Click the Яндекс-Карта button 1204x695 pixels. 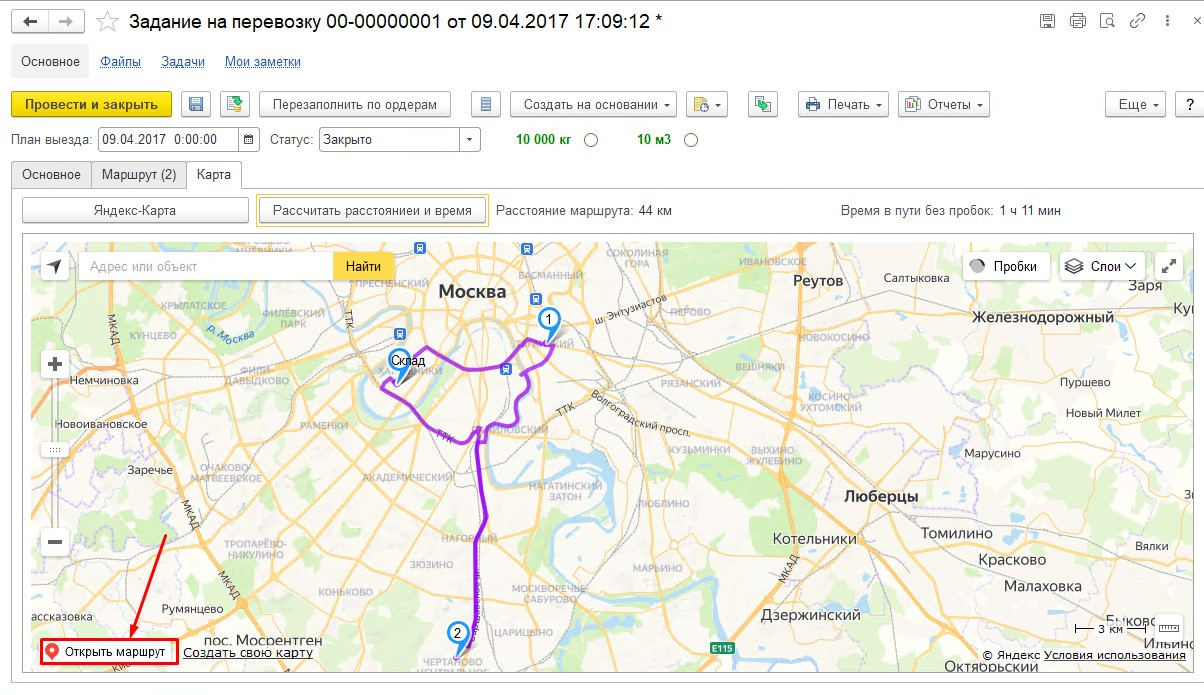coord(135,210)
